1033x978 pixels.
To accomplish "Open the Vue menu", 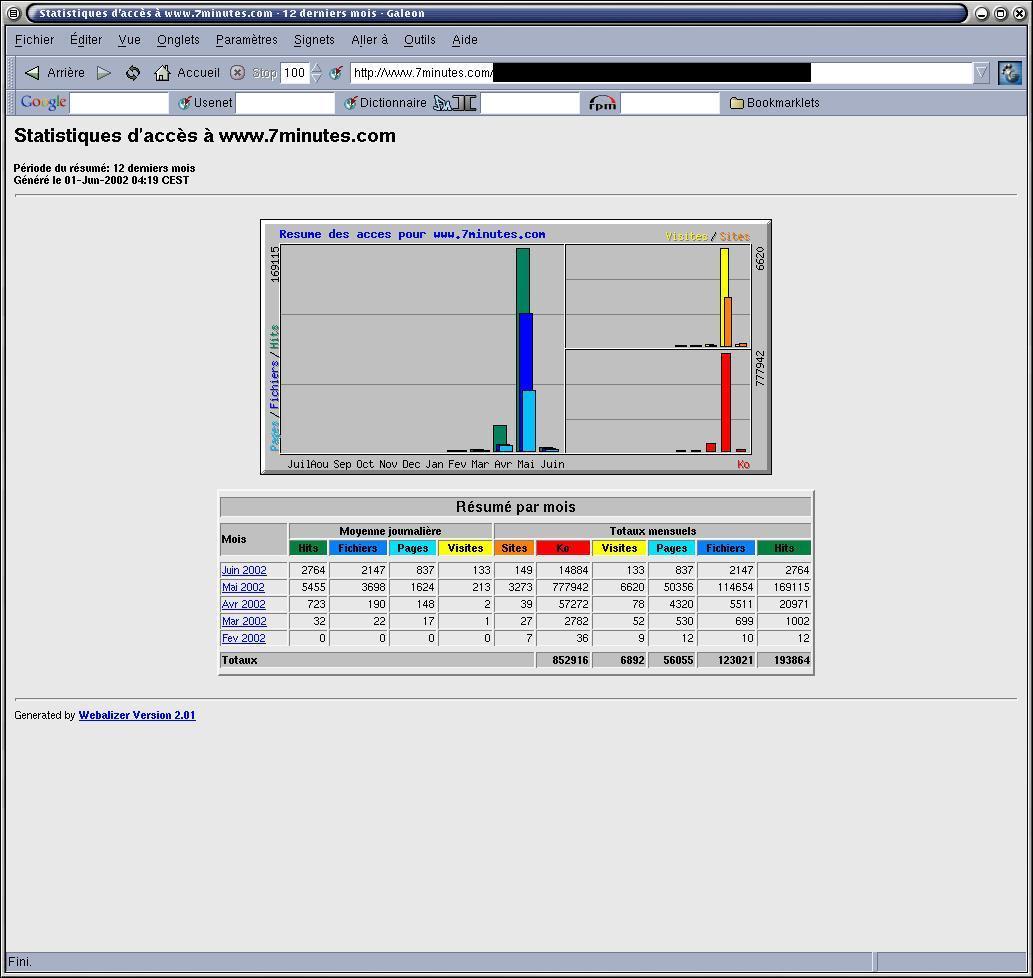I will [129, 40].
